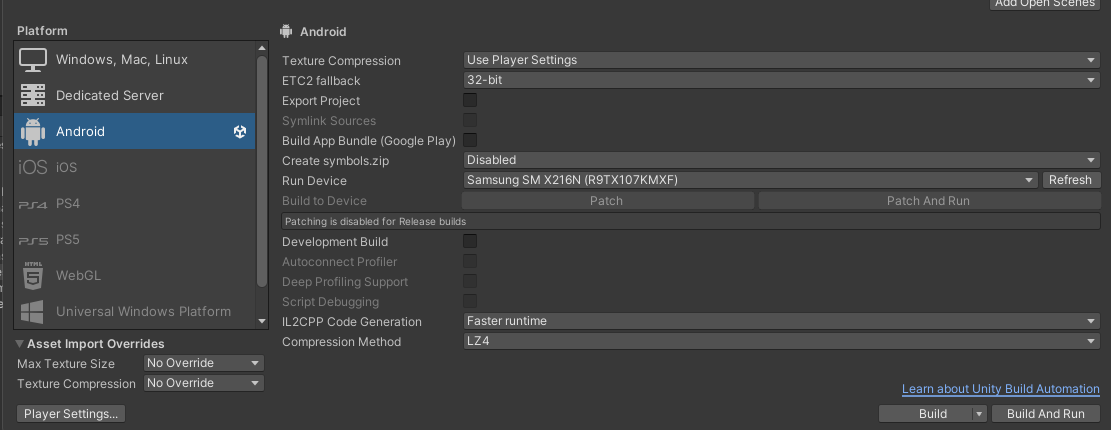Select Dedicated Server platform
The image size is (1111, 430).
coord(135,96)
